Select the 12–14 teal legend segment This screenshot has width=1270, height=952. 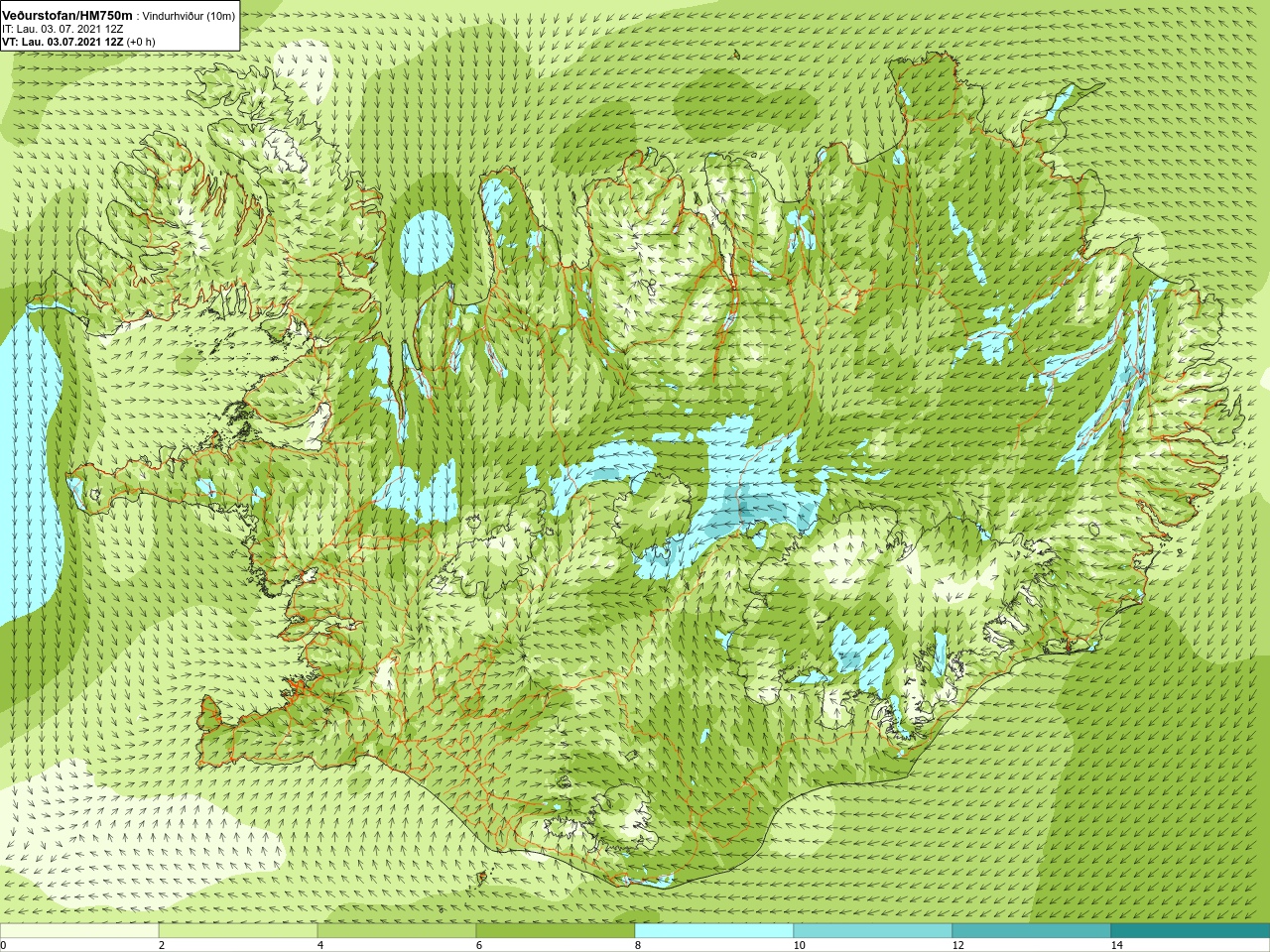tap(1032, 931)
